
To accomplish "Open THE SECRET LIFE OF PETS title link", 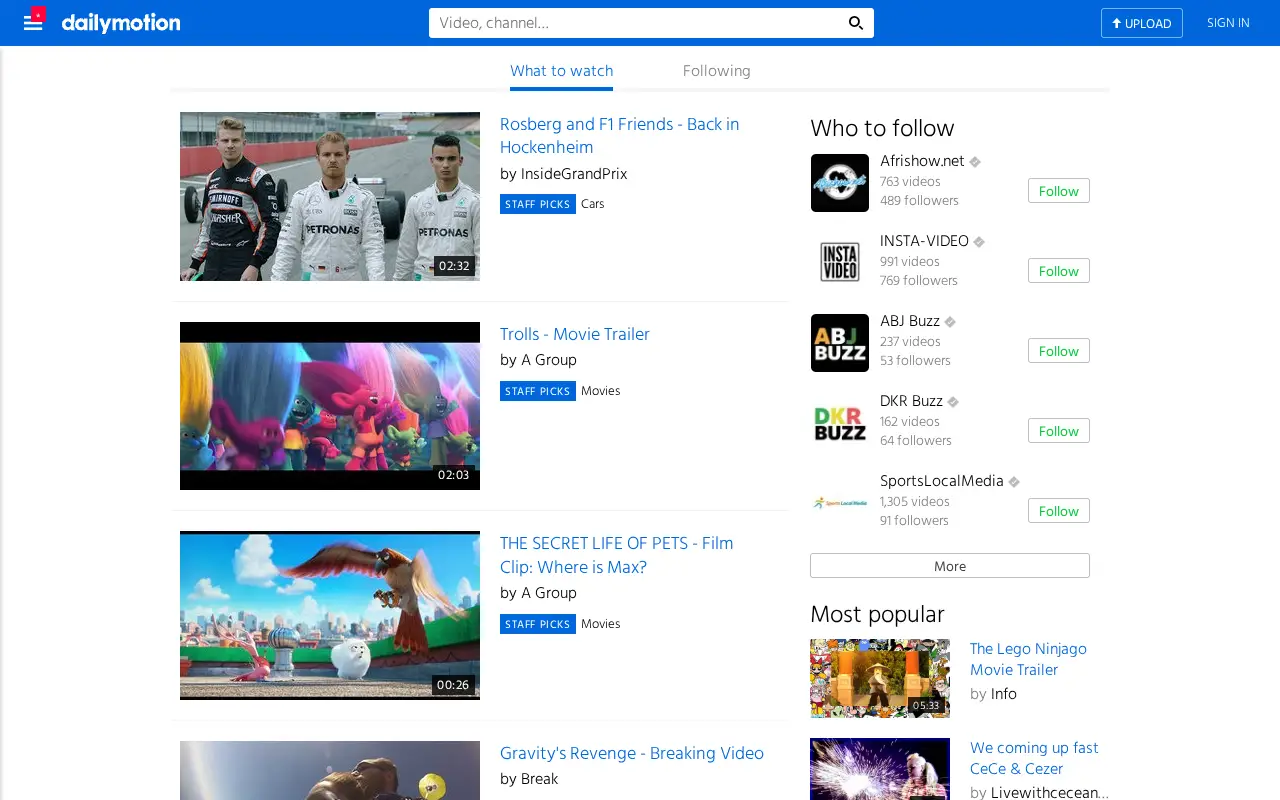I will pyautogui.click(x=617, y=555).
